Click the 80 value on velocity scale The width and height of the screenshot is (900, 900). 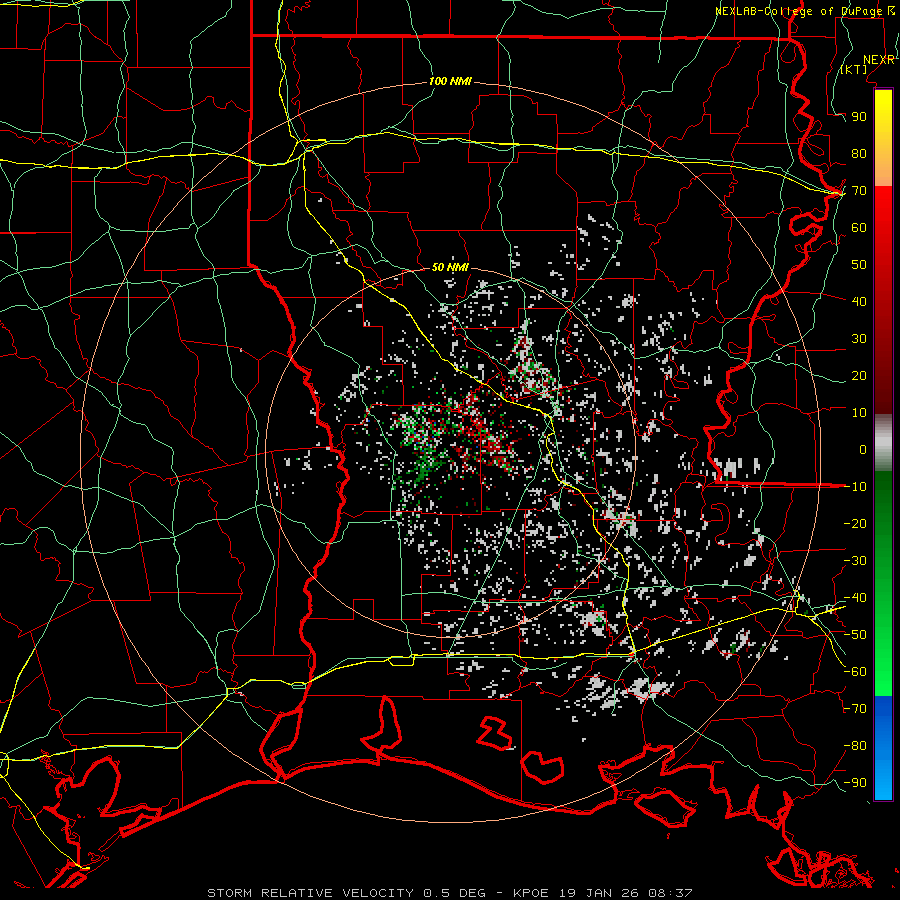point(859,154)
